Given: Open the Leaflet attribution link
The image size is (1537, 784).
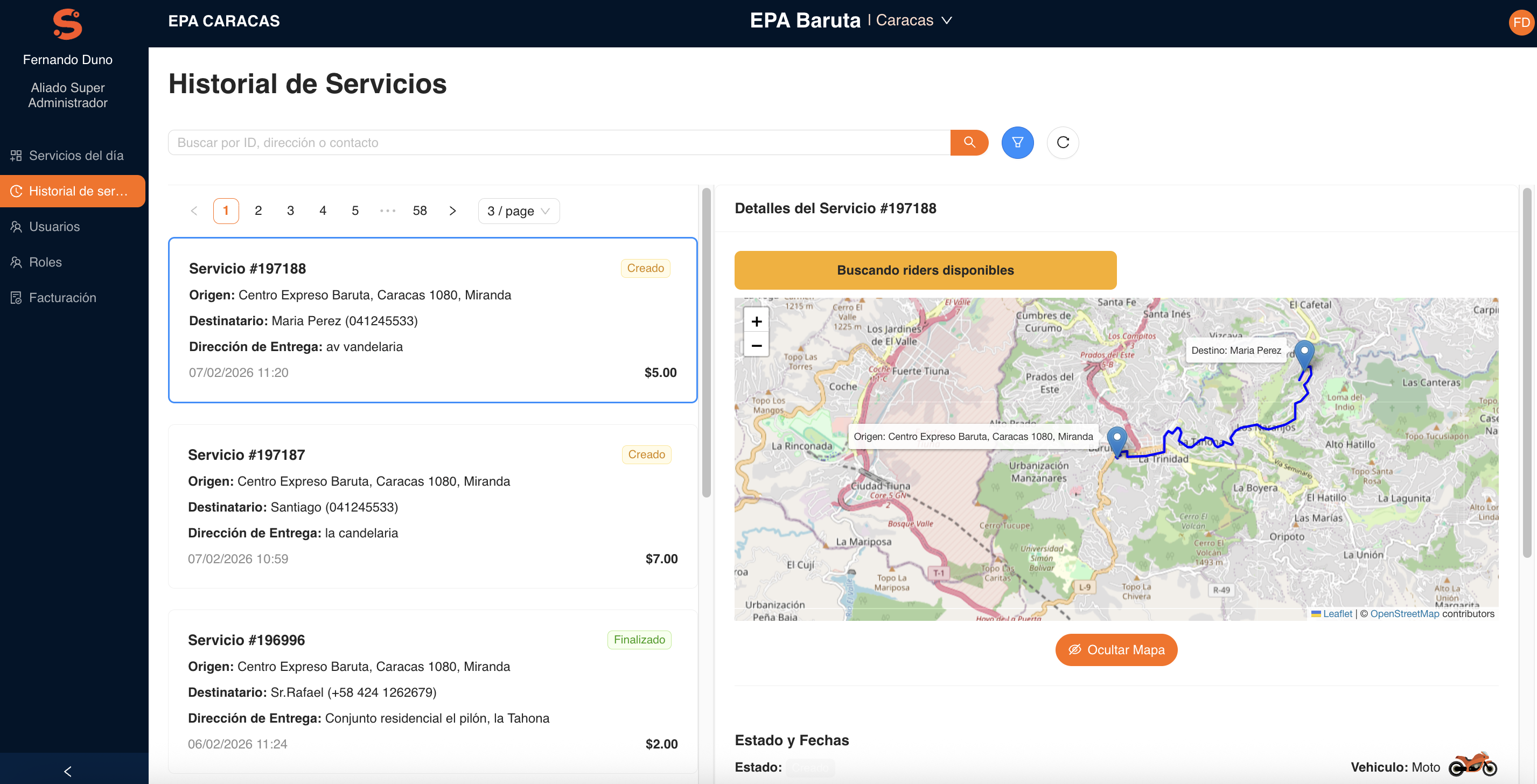Looking at the screenshot, I should pyautogui.click(x=1337, y=613).
